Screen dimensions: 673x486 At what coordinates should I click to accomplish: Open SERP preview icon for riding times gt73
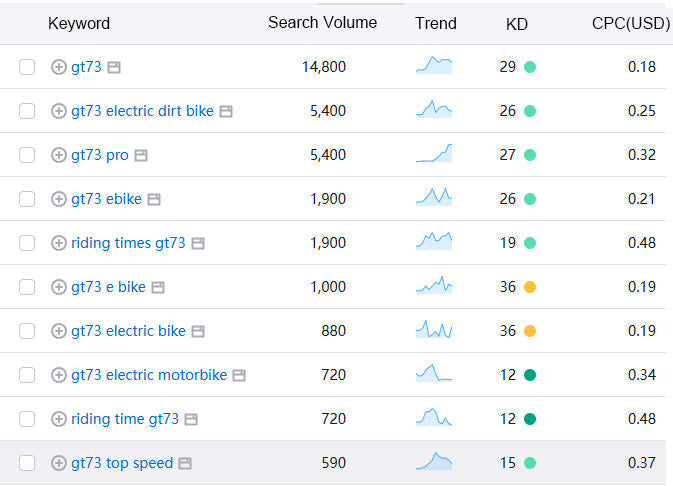(x=197, y=243)
